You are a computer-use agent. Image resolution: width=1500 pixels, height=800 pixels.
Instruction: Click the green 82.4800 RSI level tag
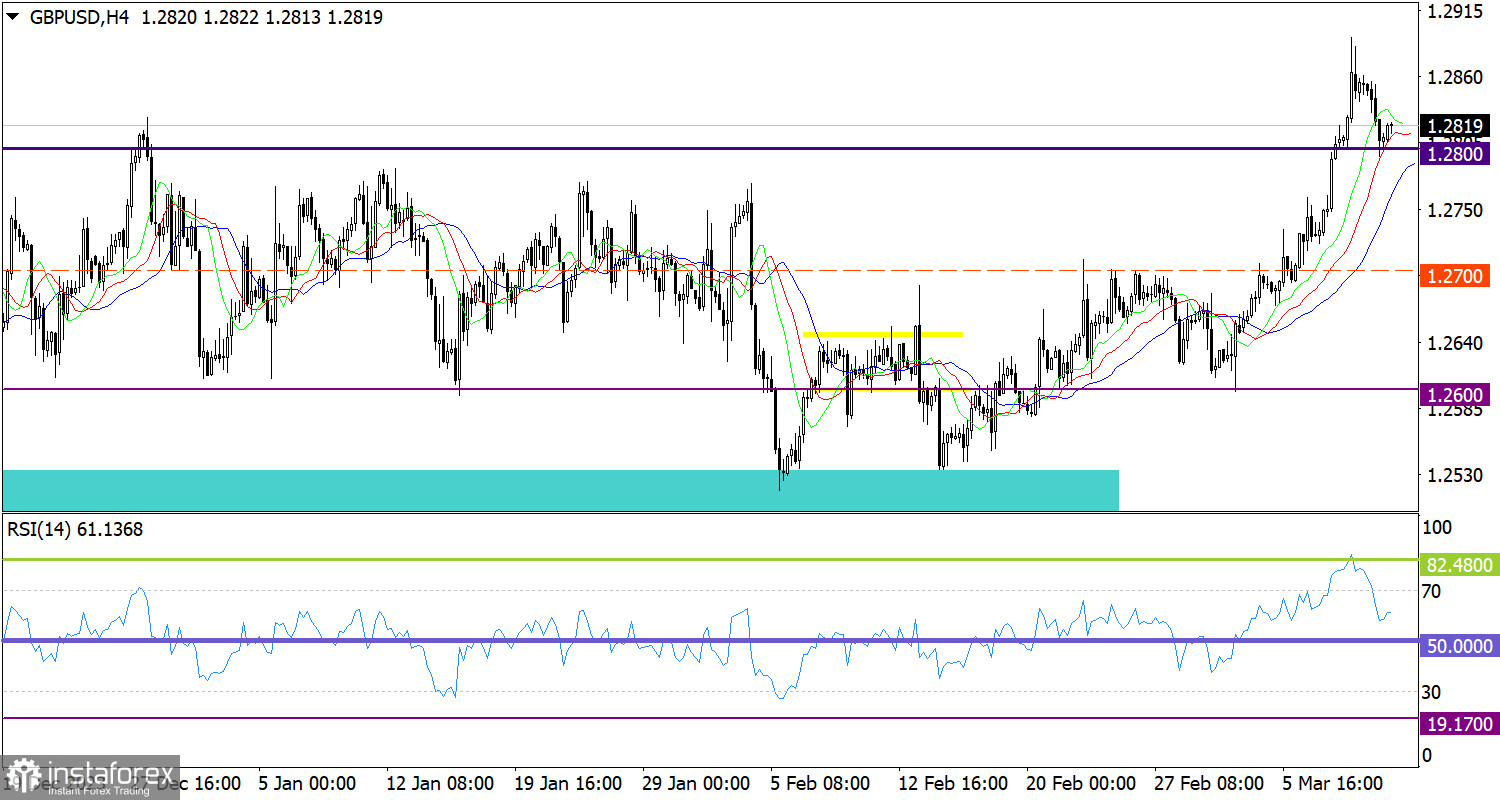pyautogui.click(x=1460, y=566)
